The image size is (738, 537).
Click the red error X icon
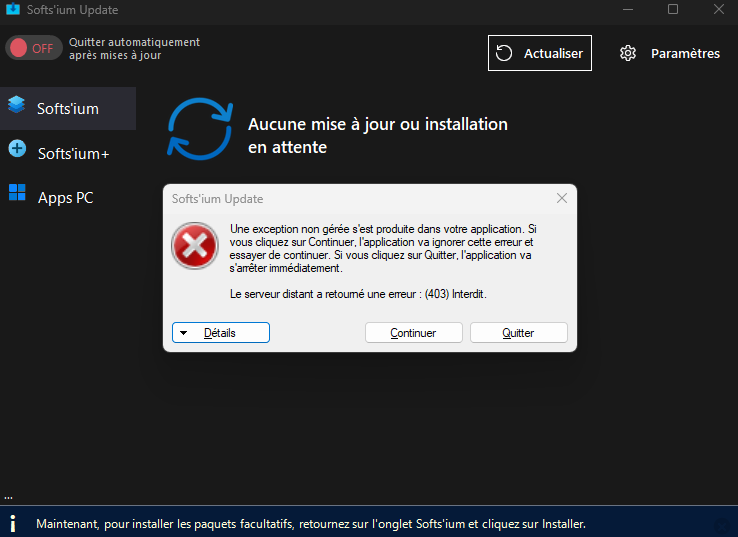tap(195, 246)
